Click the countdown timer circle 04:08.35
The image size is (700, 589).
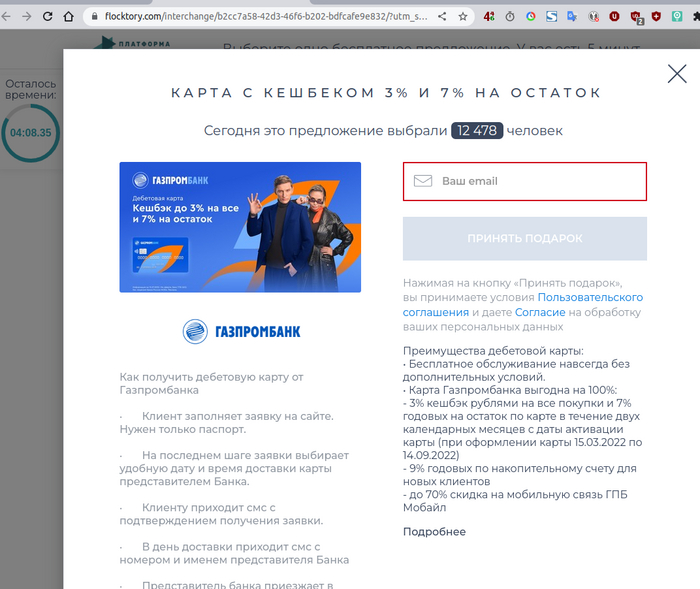pyautogui.click(x=31, y=133)
